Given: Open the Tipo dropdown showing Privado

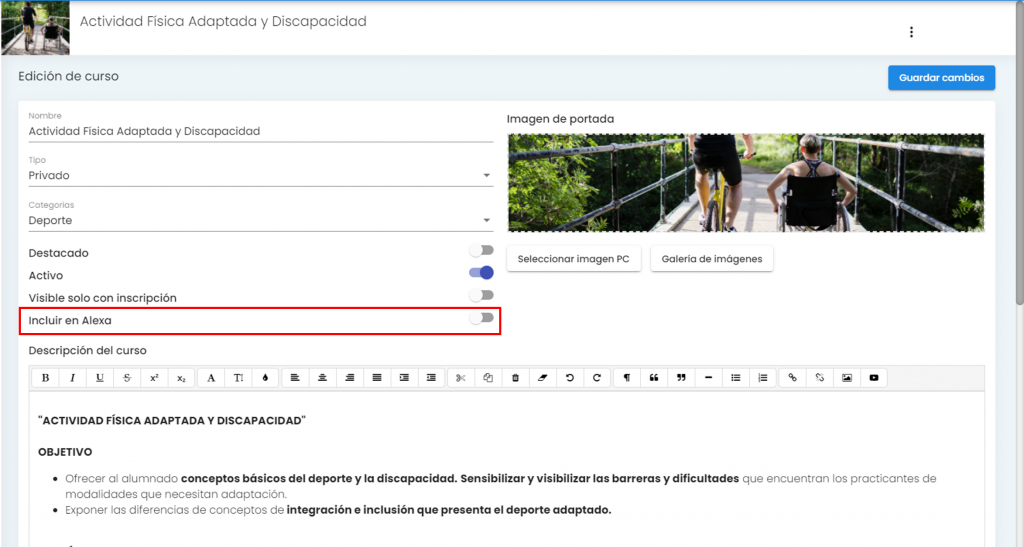Looking at the screenshot, I should (260, 176).
